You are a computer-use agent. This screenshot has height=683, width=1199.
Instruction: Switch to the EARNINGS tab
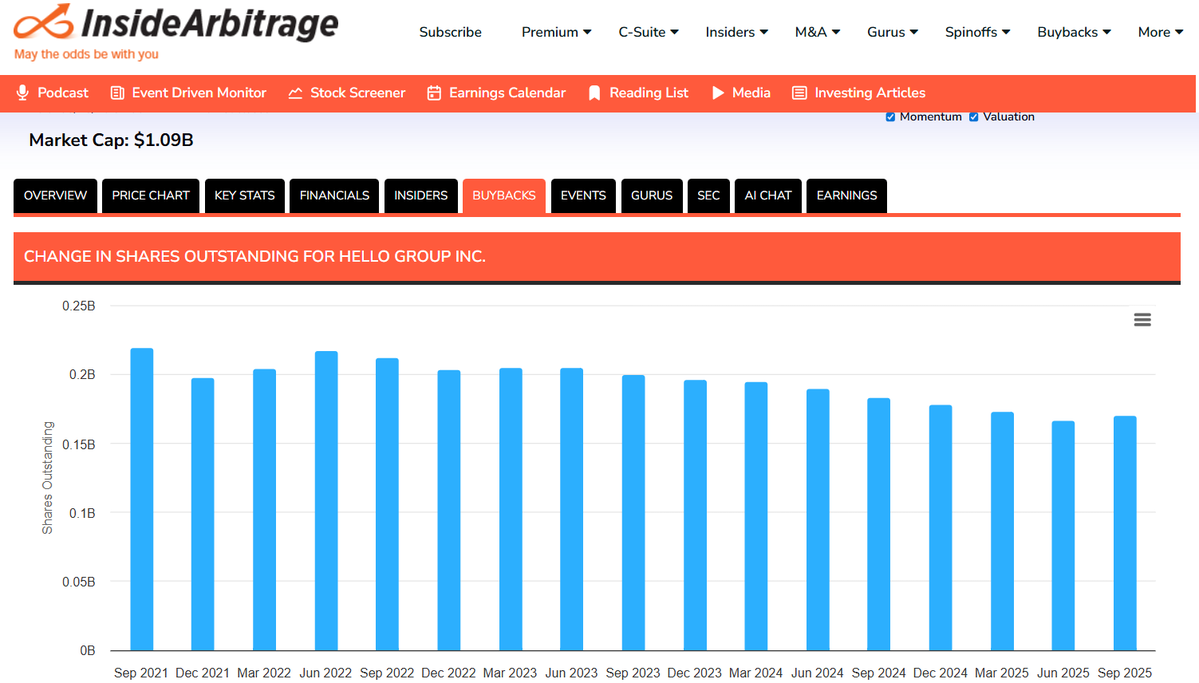click(x=846, y=196)
